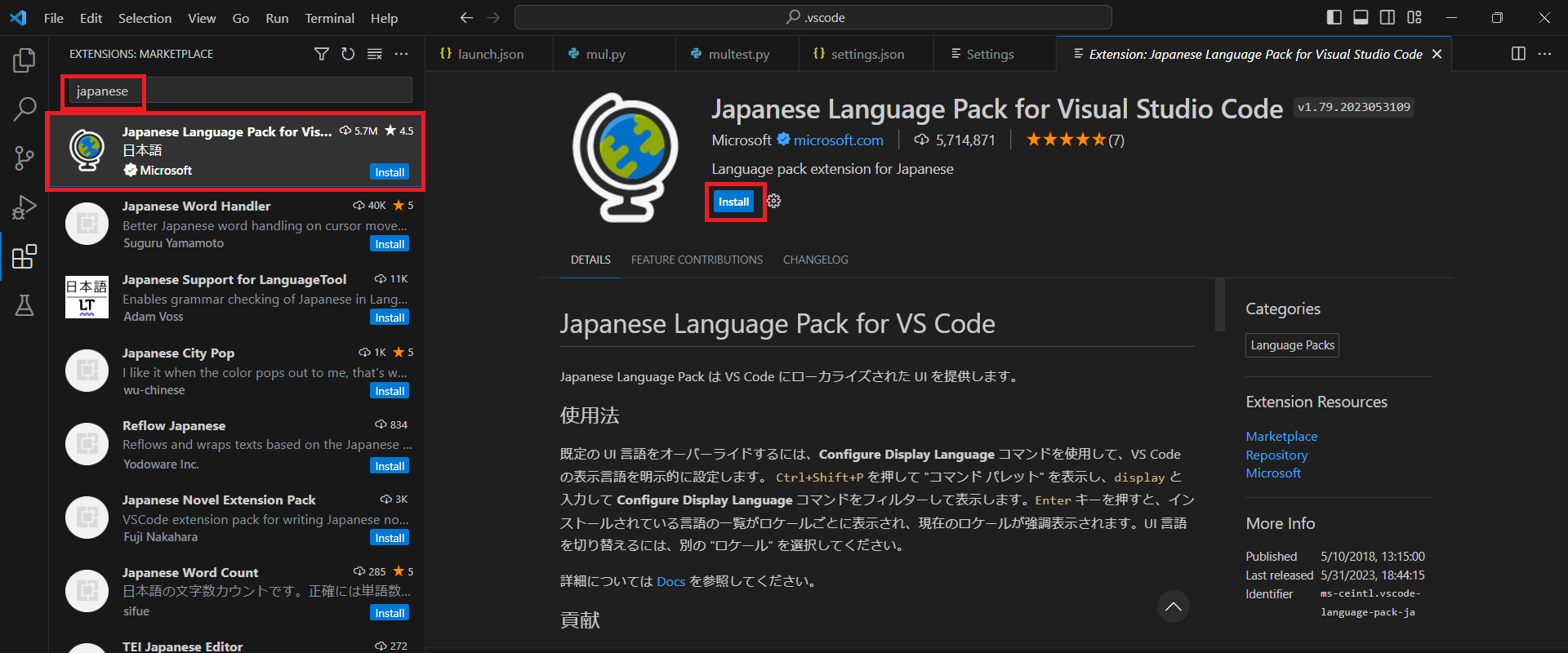1568x653 pixels.
Task: Install Japanese Language Pack from sidebar list
Action: [x=390, y=172]
